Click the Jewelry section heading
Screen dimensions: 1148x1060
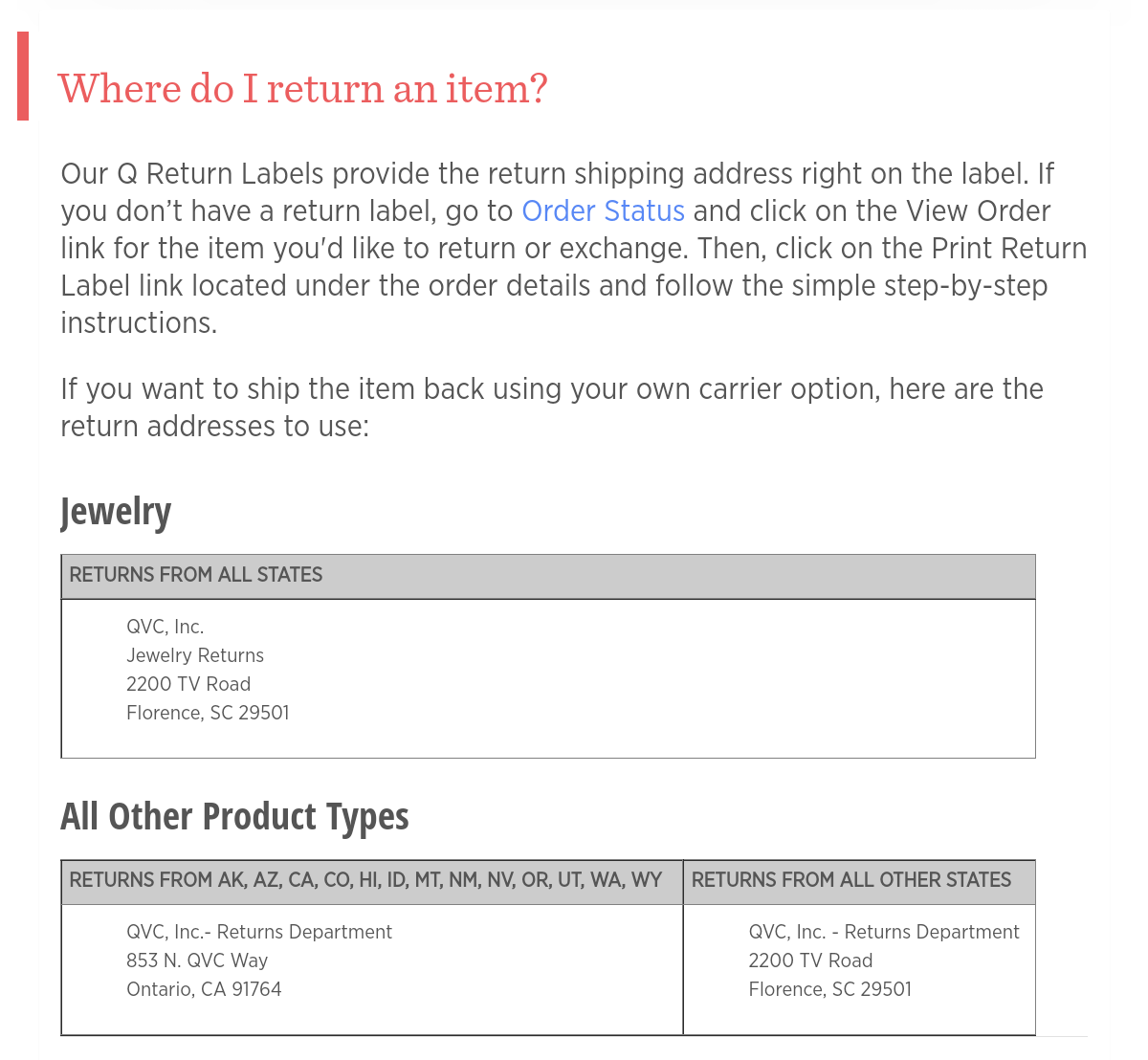tap(116, 512)
